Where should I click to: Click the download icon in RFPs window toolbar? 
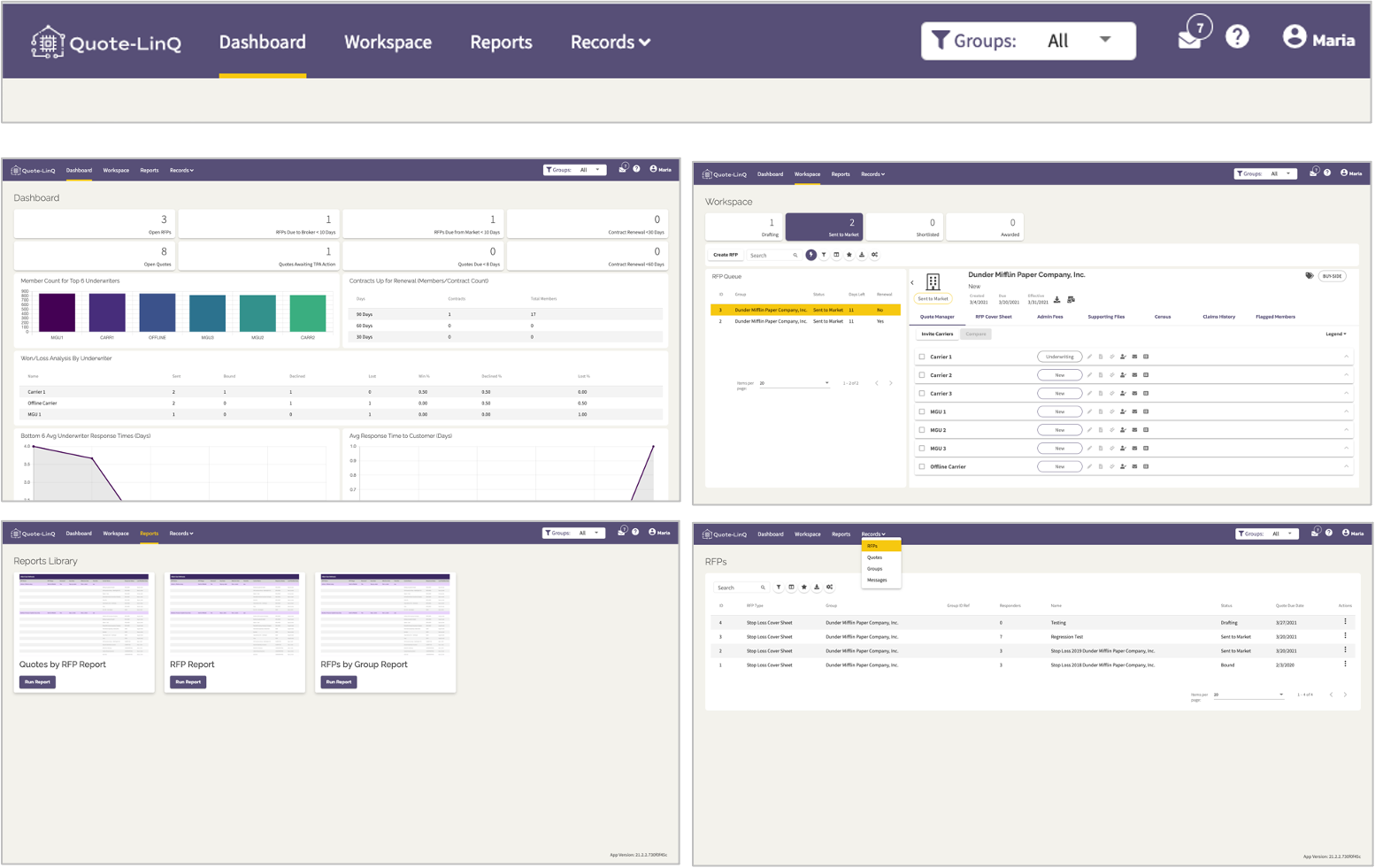pyautogui.click(x=817, y=588)
